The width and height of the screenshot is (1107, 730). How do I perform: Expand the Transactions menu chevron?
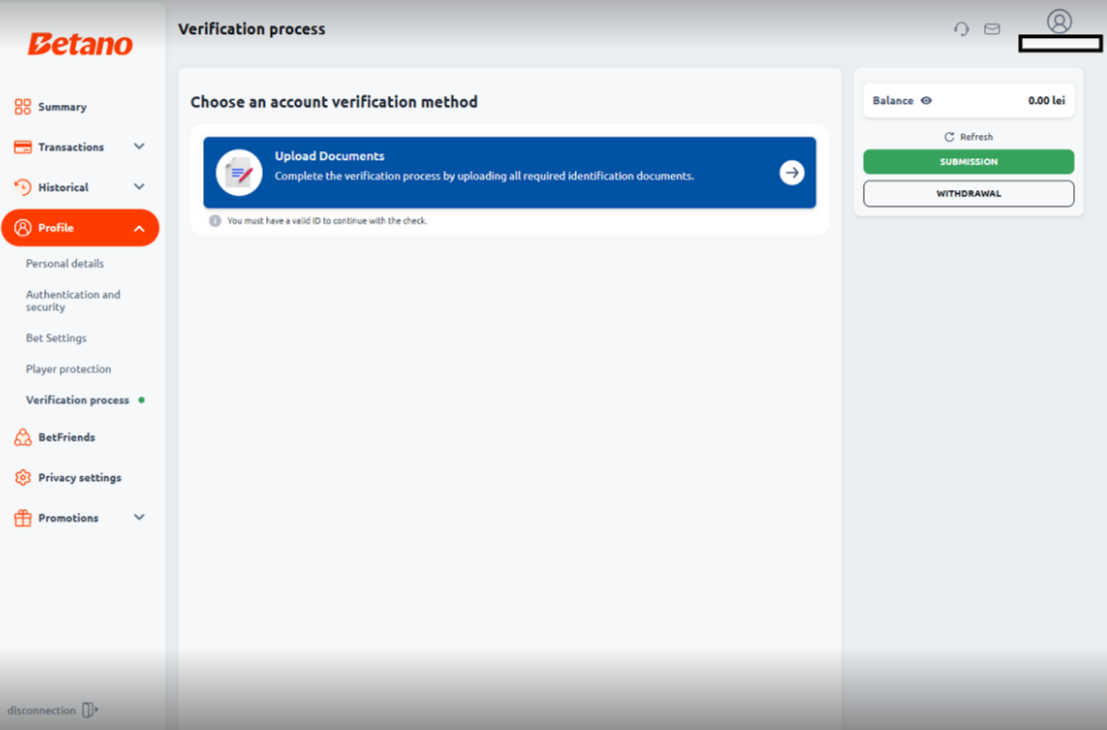[139, 146]
